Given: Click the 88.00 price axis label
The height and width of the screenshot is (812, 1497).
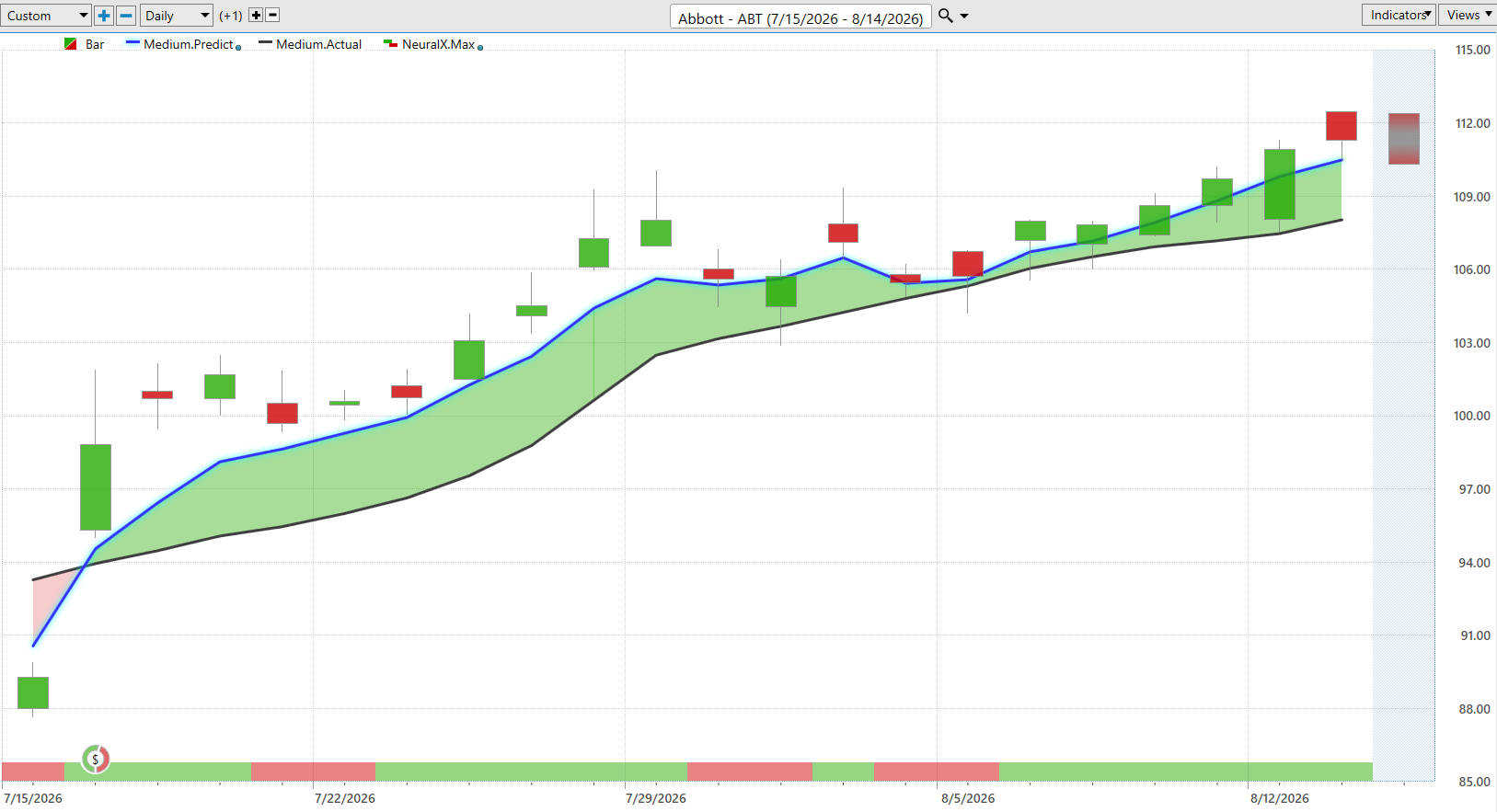Looking at the screenshot, I should click(x=1475, y=709).
